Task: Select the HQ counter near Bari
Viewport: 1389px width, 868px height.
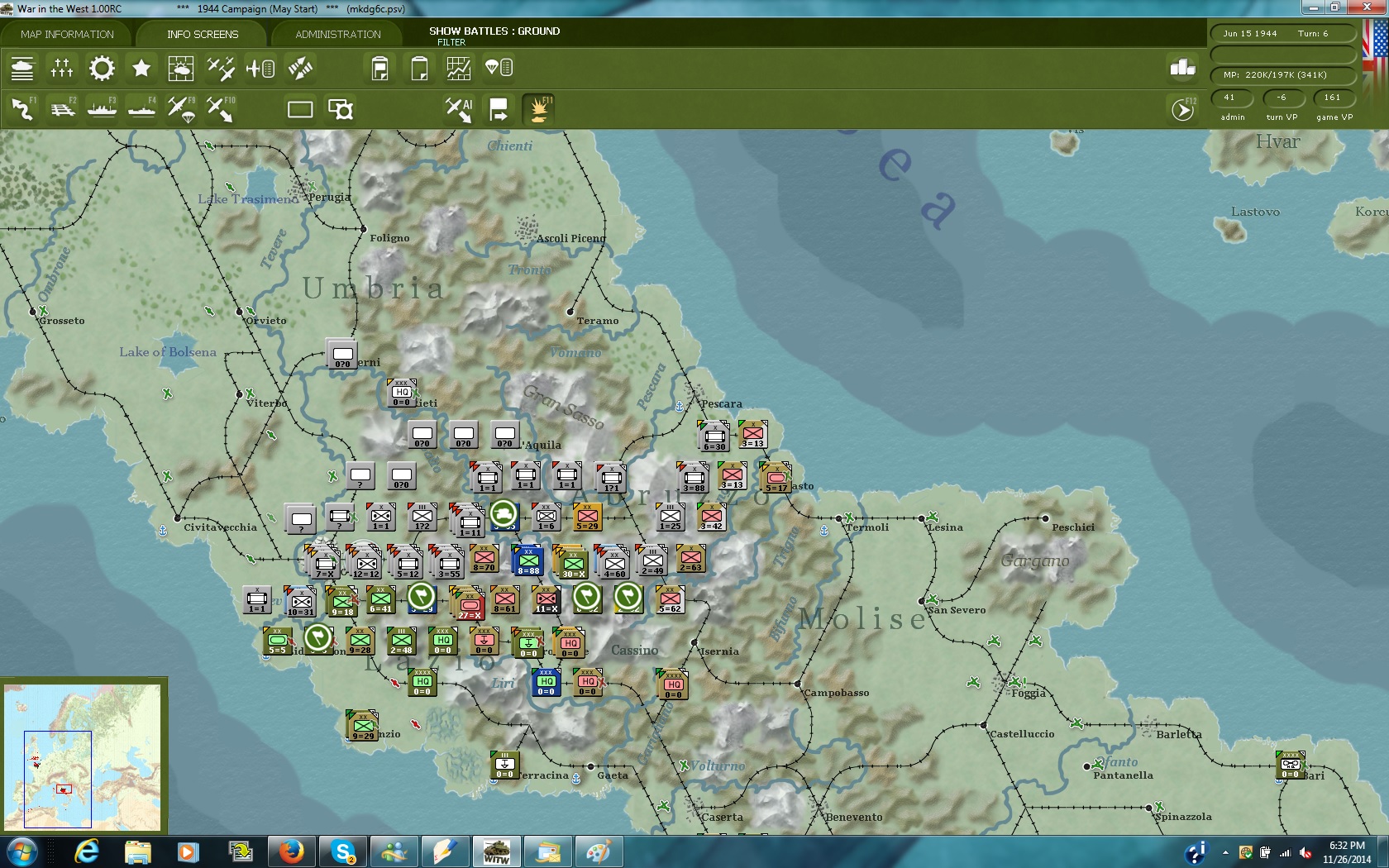Action: click(1290, 765)
